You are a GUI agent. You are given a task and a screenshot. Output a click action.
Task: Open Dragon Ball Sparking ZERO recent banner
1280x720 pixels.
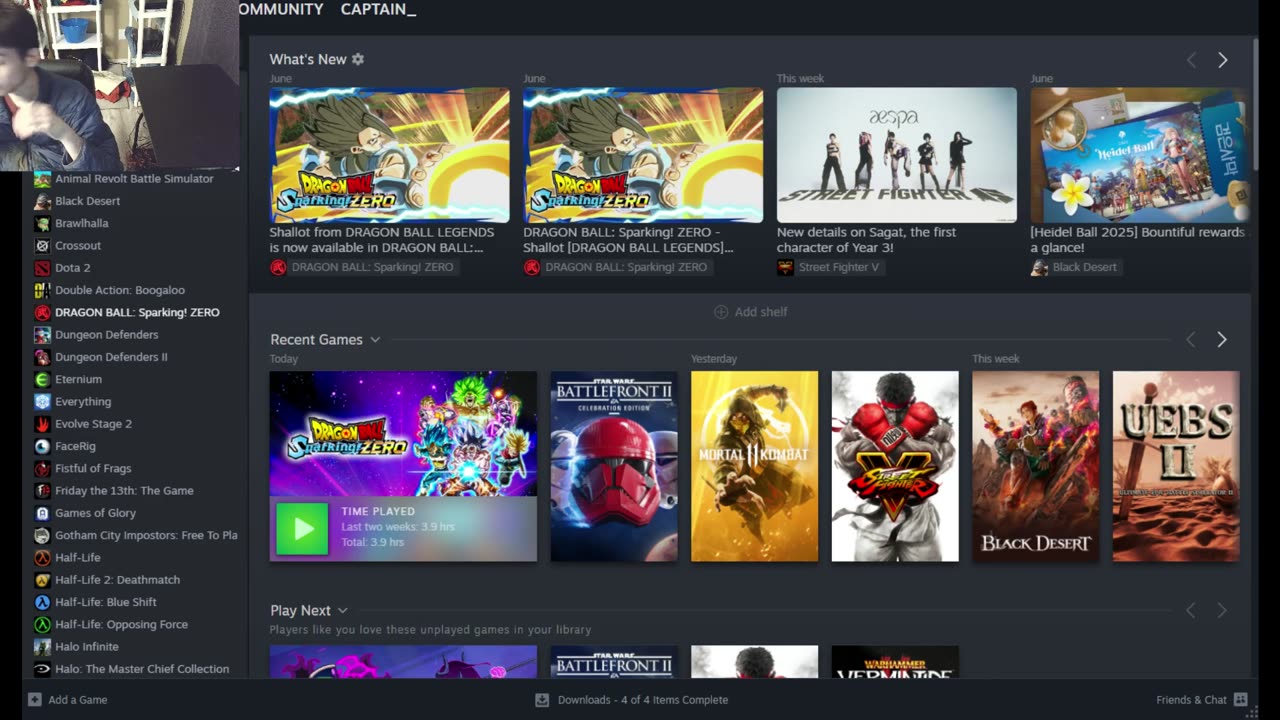coord(403,434)
